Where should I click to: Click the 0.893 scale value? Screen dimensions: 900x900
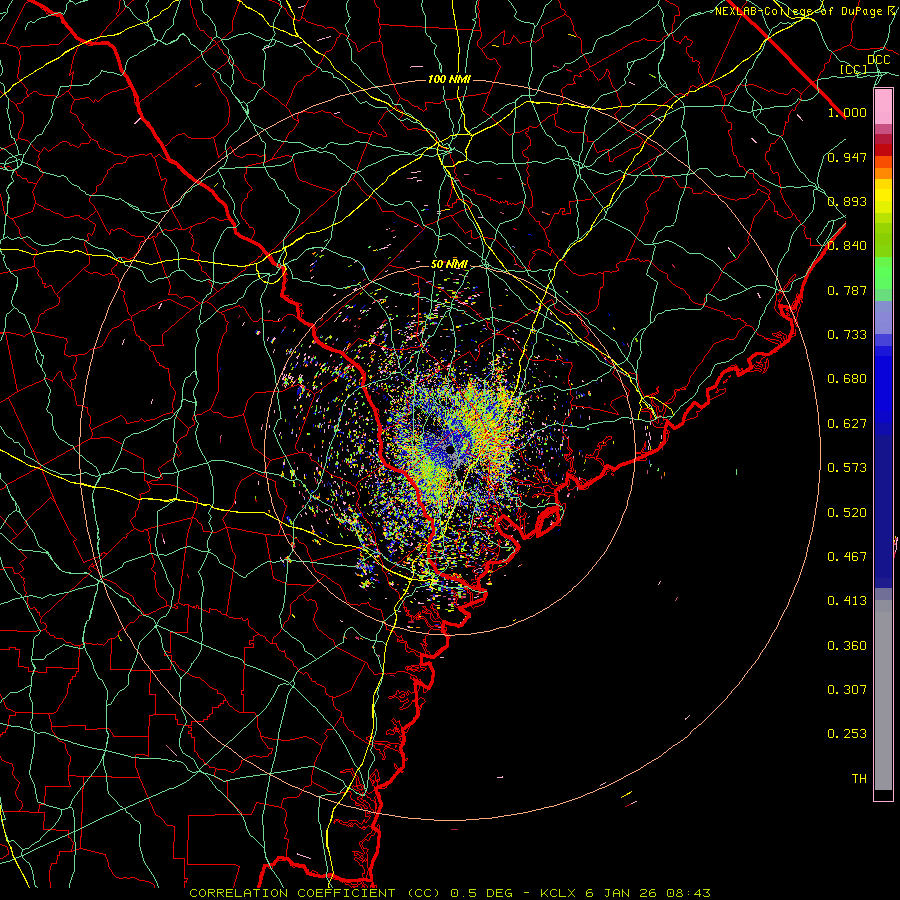click(x=847, y=201)
